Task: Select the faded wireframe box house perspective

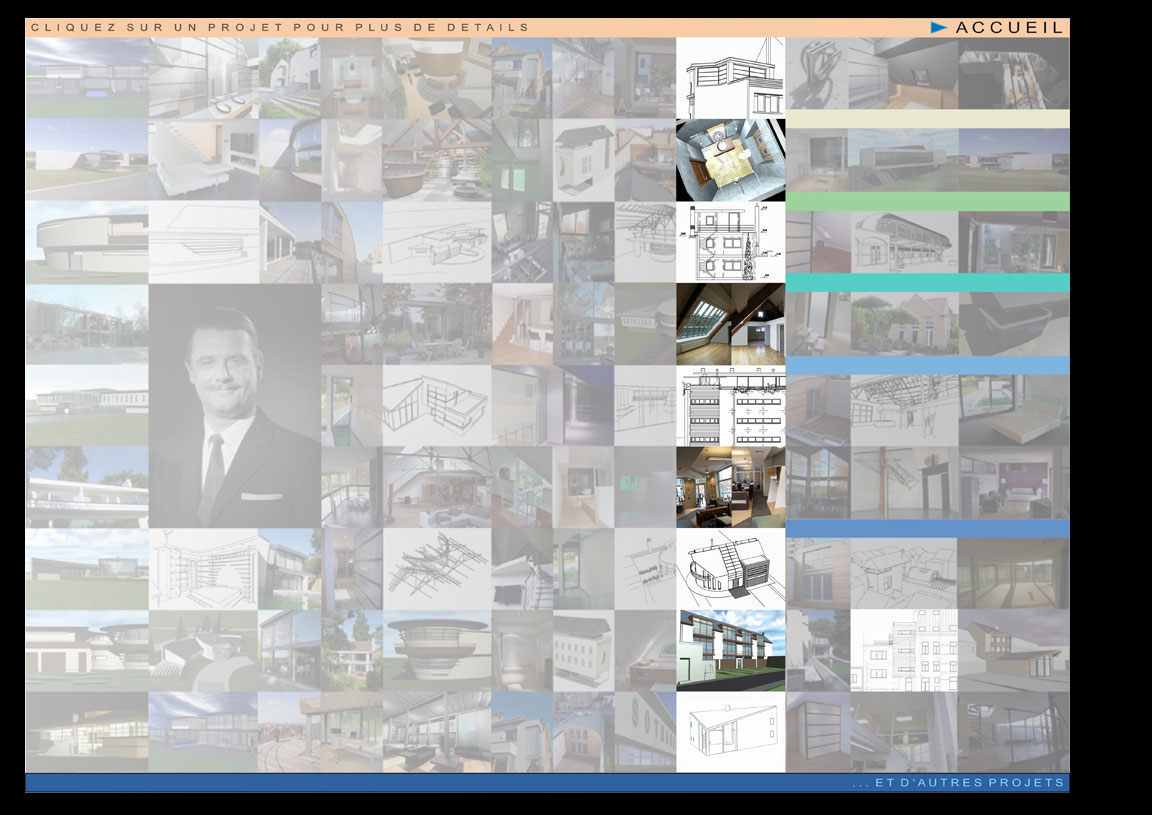Action: [x=437, y=406]
